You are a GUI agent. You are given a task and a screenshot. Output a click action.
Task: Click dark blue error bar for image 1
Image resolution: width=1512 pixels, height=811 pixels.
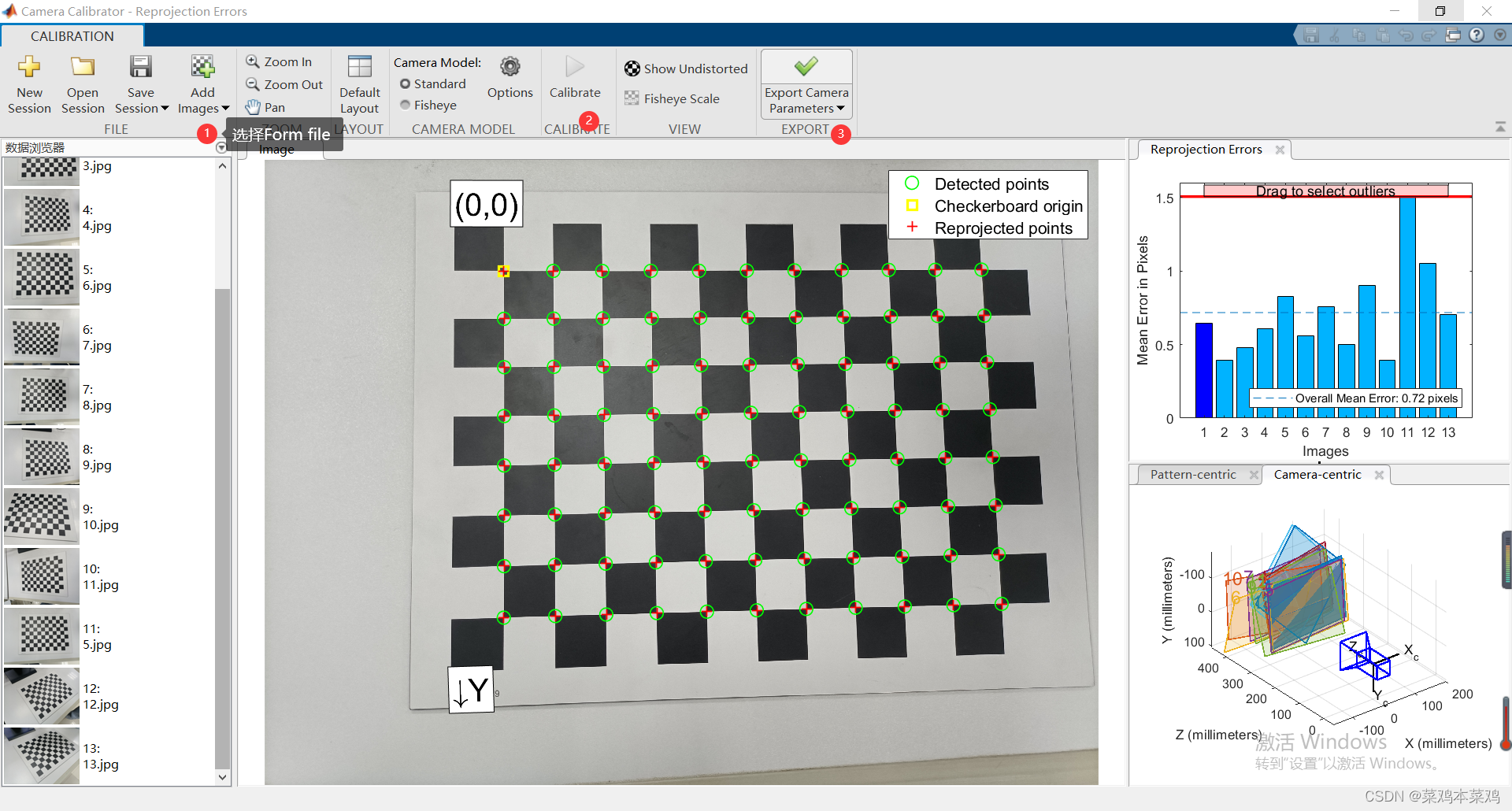(1203, 370)
